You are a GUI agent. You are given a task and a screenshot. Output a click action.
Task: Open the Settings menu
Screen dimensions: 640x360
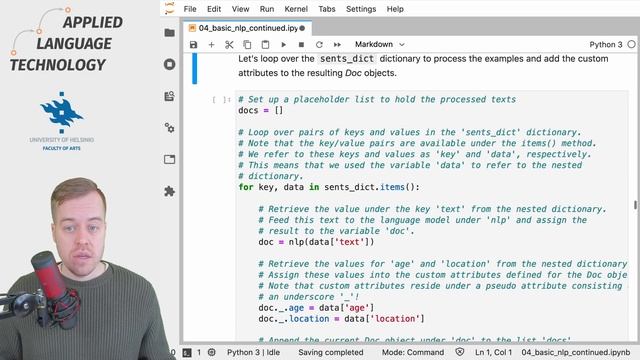(x=361, y=9)
